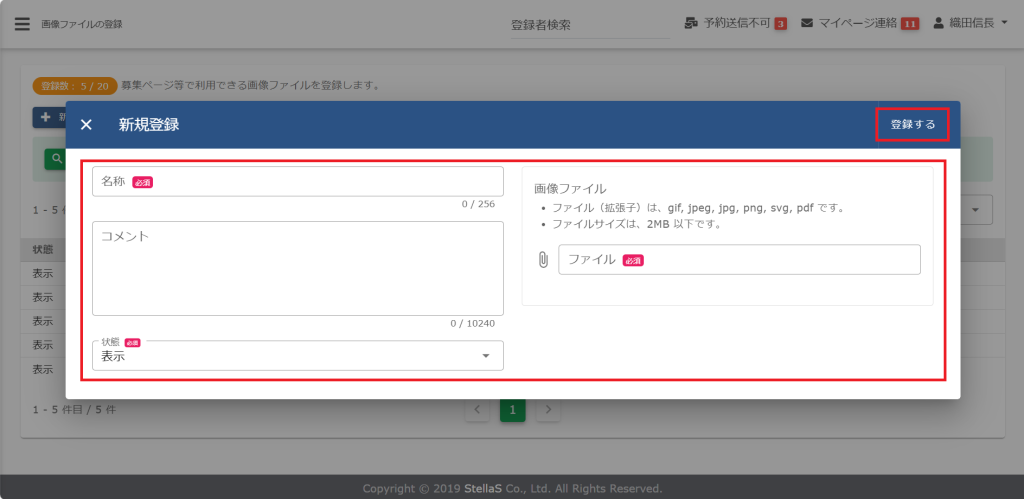Click the next page arrow

[547, 410]
